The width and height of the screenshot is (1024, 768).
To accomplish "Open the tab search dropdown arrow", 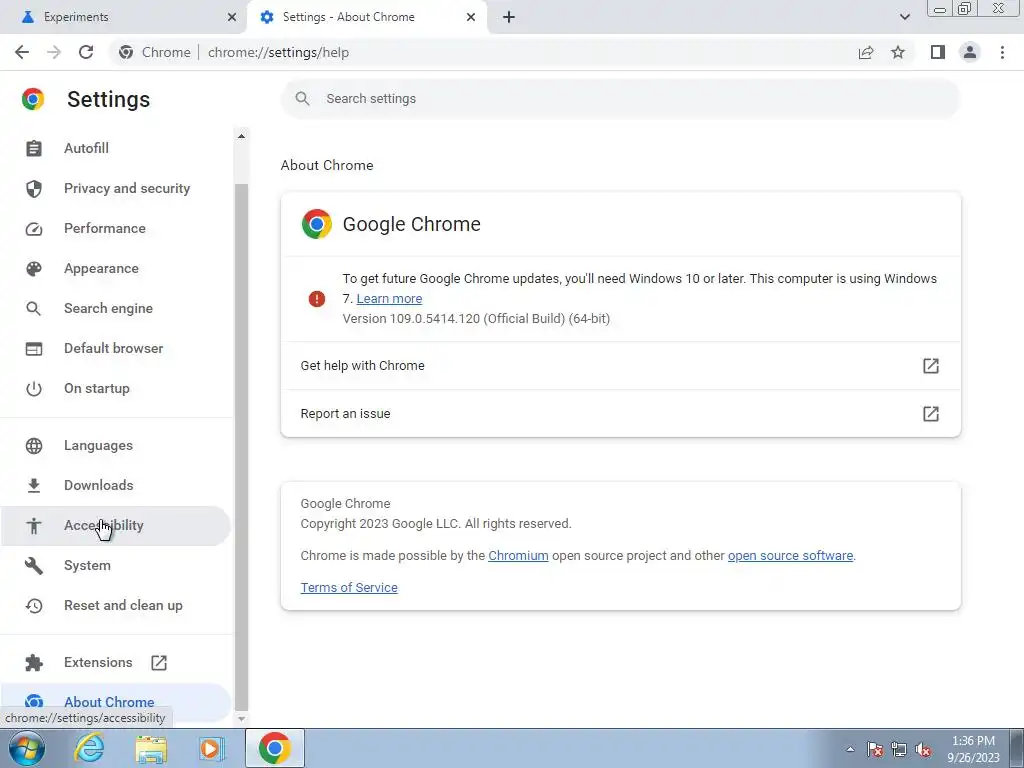I will 904,17.
